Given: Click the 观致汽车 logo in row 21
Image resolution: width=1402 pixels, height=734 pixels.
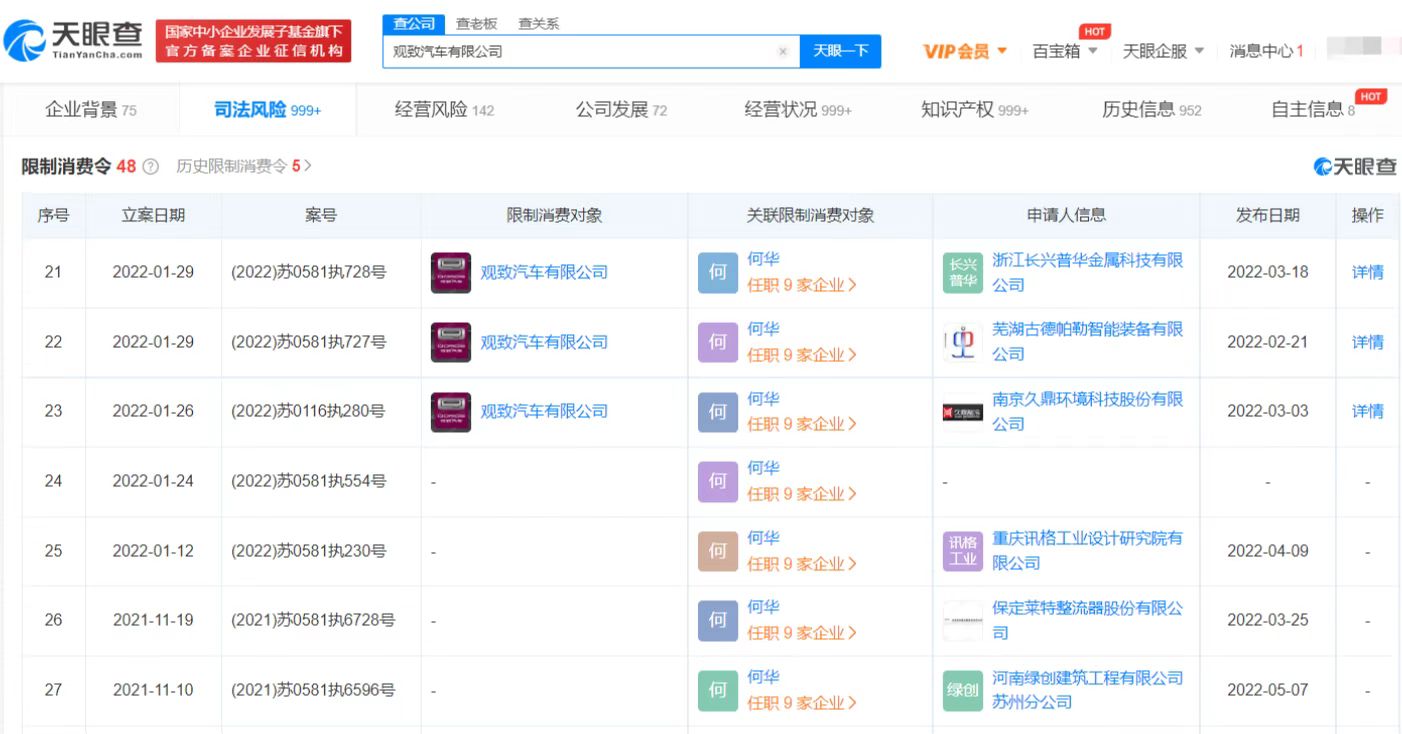Looking at the screenshot, I should point(451,272).
